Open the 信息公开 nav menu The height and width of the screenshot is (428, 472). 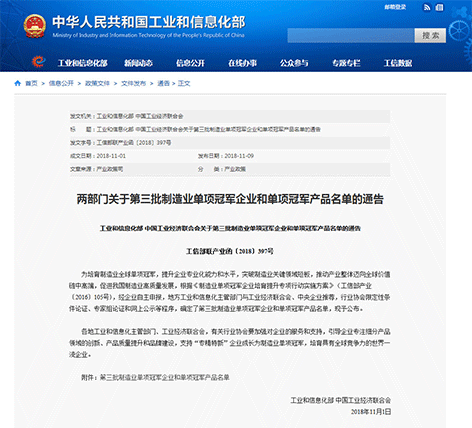point(190,63)
